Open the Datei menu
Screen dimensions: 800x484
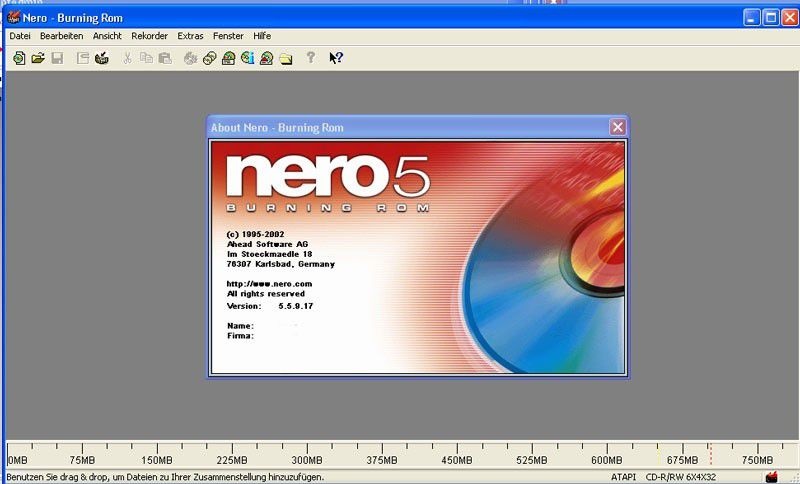pyautogui.click(x=20, y=36)
